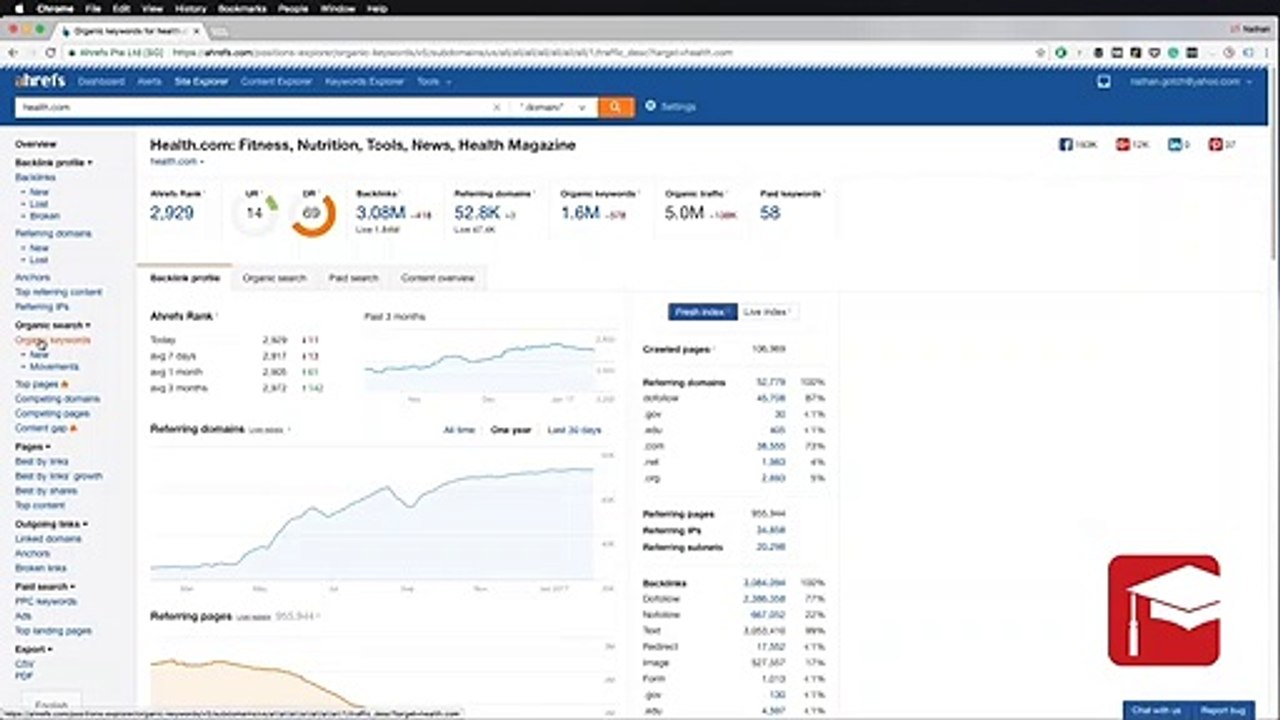The height and width of the screenshot is (720, 1280).
Task: Open Top referring content in sidebar
Action: [x=58, y=292]
